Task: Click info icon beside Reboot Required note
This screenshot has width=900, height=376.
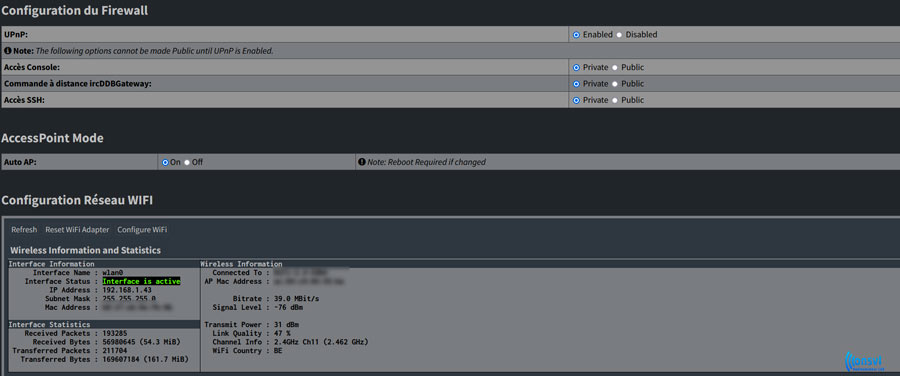Action: click(362, 162)
